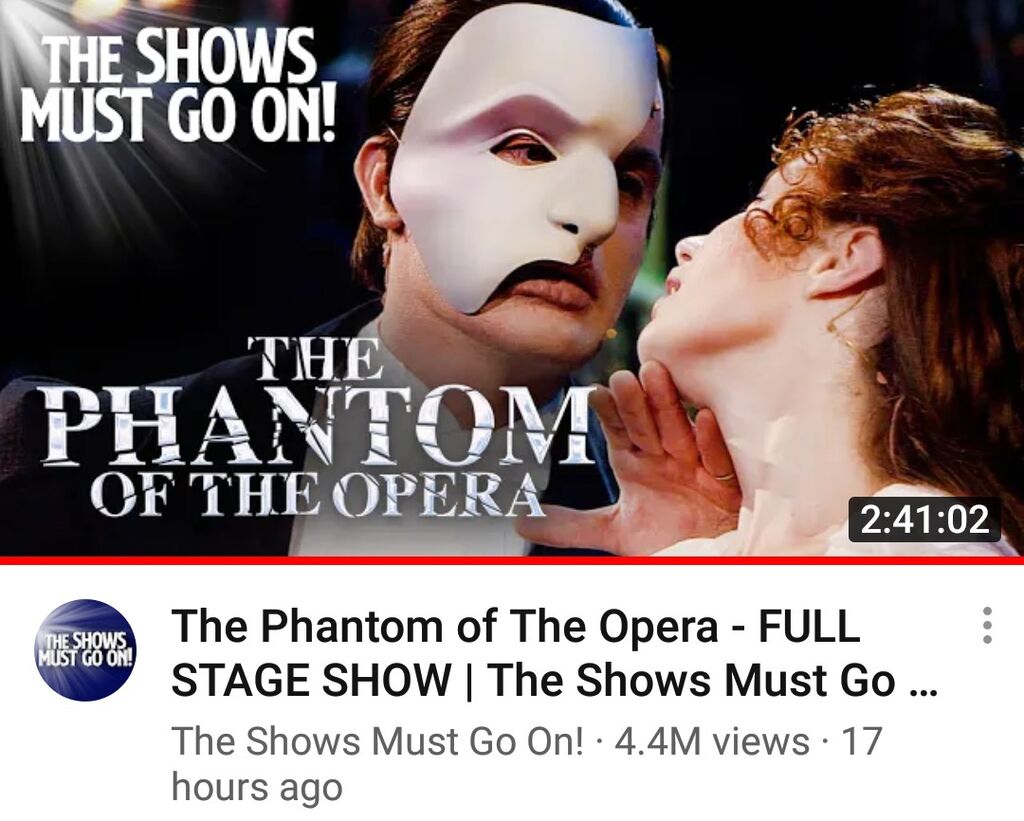1024x821 pixels.
Task: Click the 4.4M views text
Action: click(711, 741)
